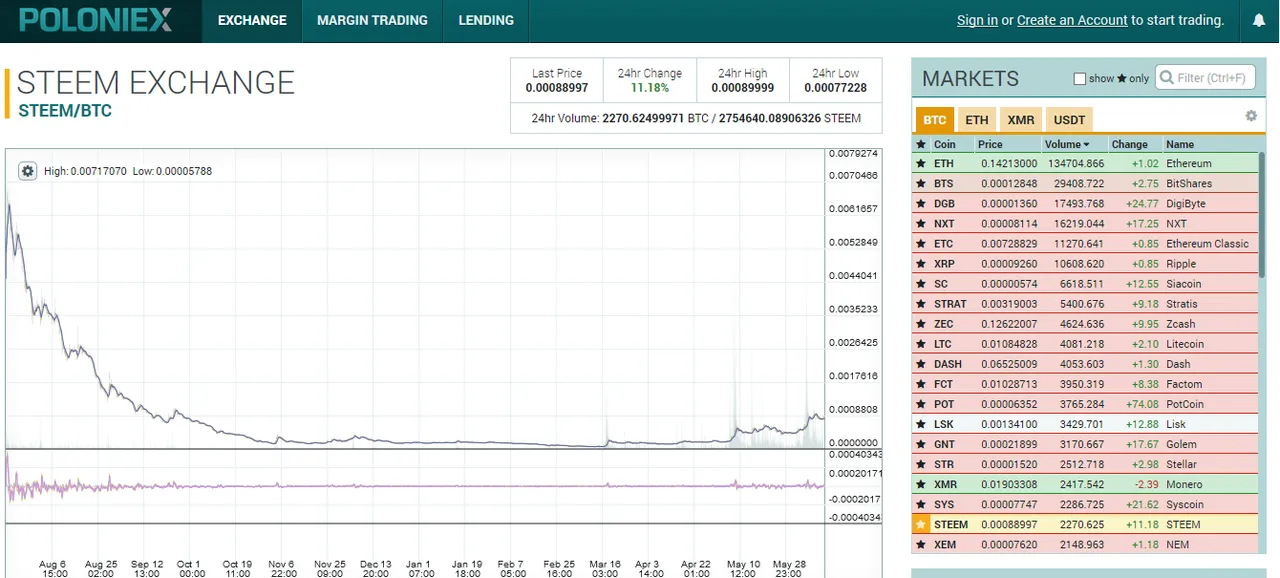This screenshot has height=578, width=1280.
Task: Toggle the star for DASH market
Action: coord(921,364)
